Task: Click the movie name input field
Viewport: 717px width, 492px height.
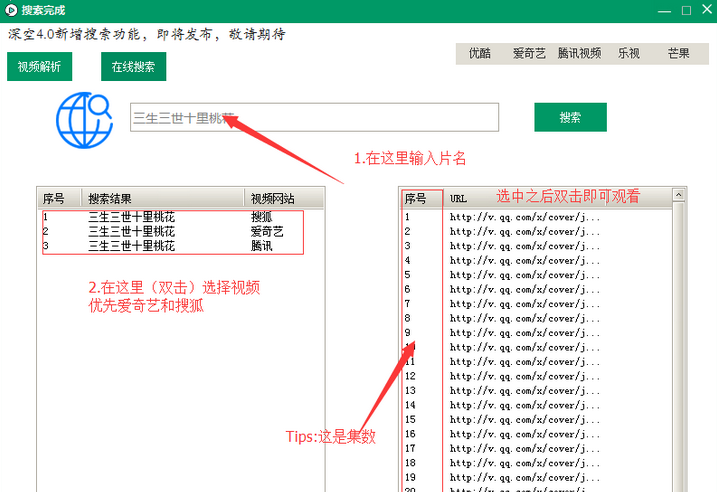Action: click(x=314, y=118)
